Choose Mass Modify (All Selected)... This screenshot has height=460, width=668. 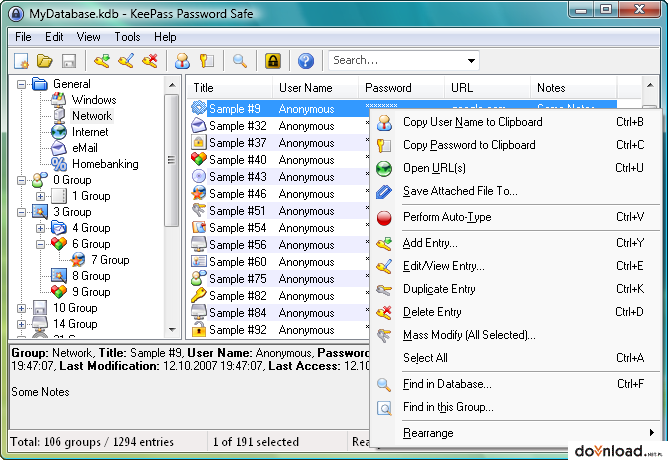point(515,335)
